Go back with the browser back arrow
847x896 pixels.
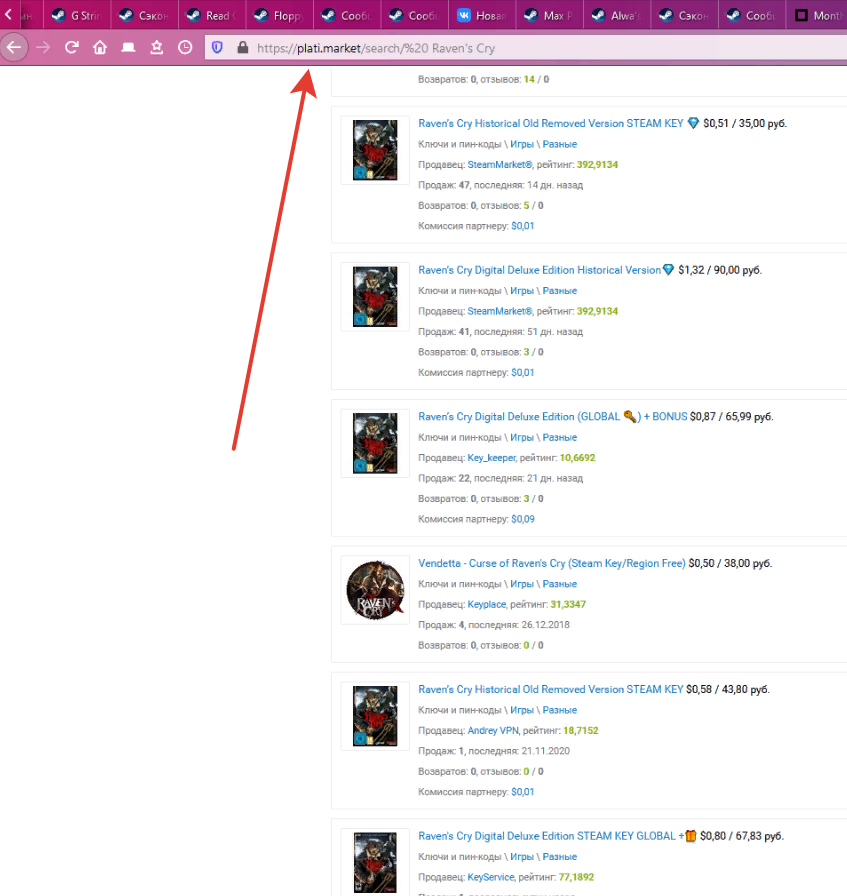tap(14, 47)
